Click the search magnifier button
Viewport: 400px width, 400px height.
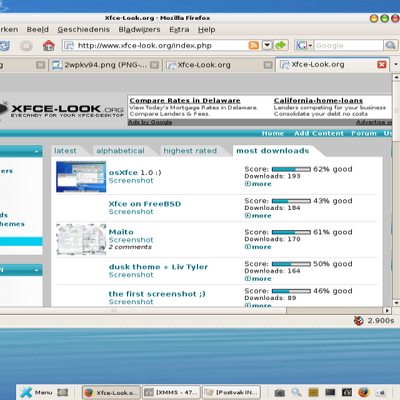point(390,45)
